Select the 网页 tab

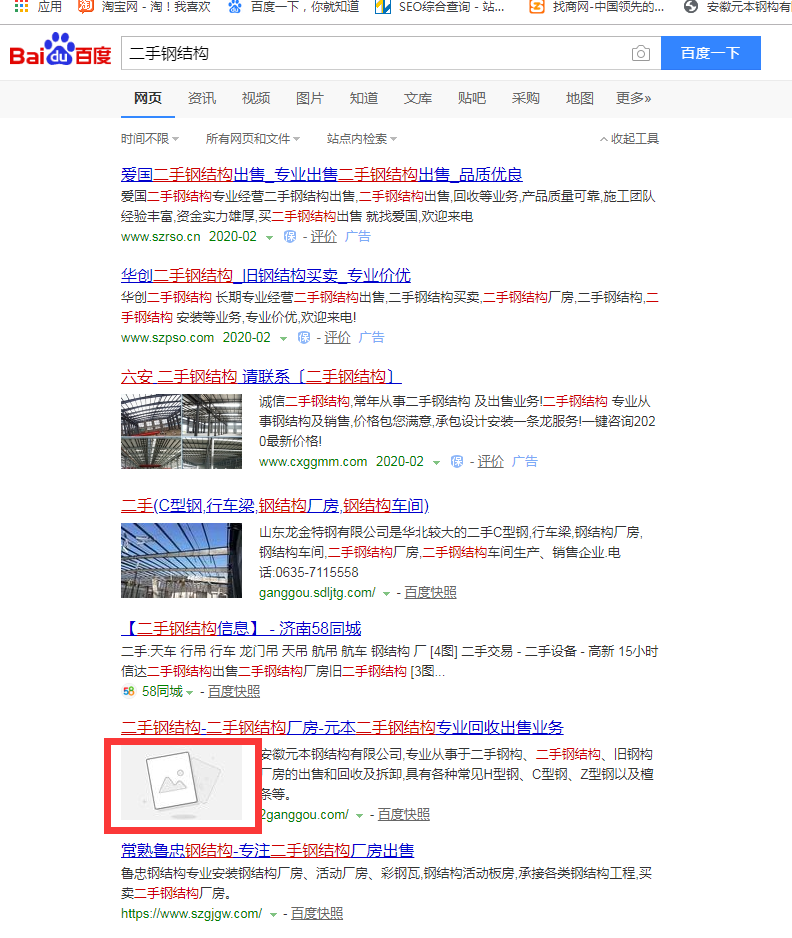point(148,98)
